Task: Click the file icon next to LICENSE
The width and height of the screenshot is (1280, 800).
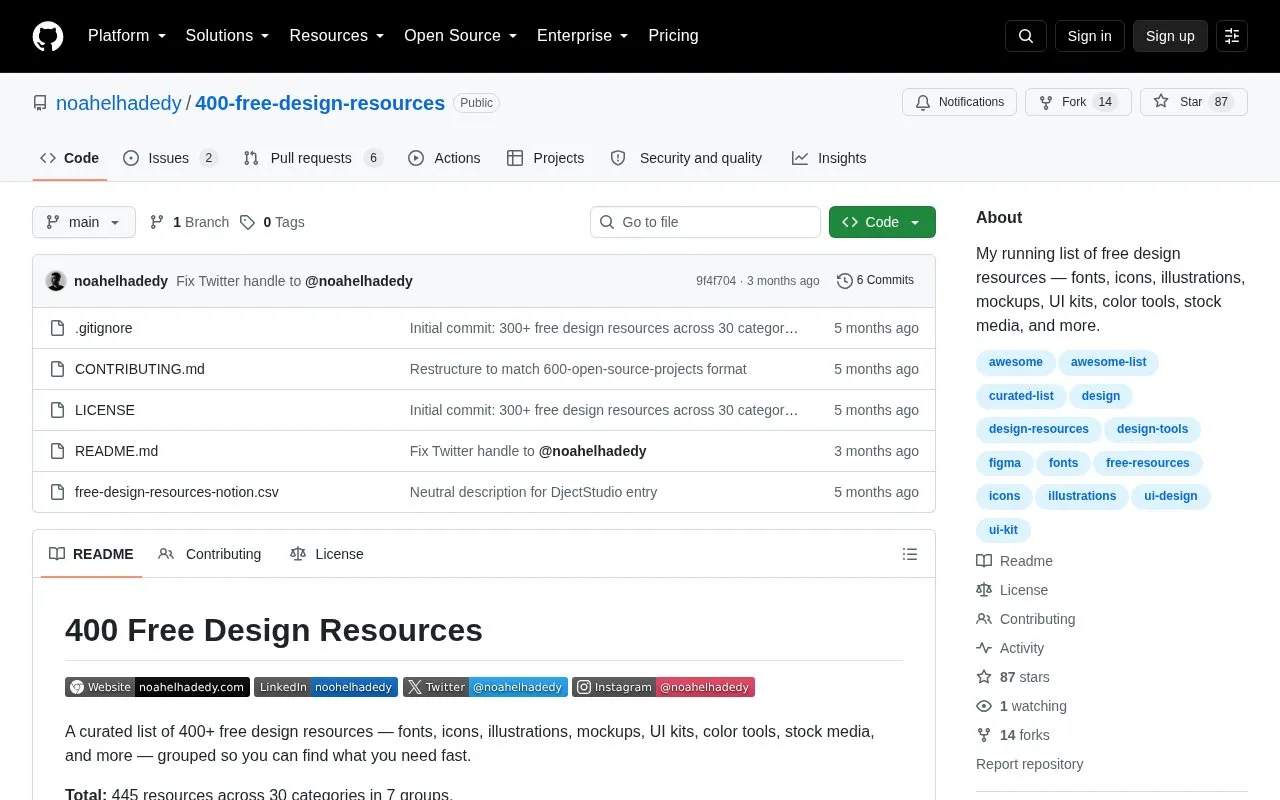Action: [x=58, y=410]
